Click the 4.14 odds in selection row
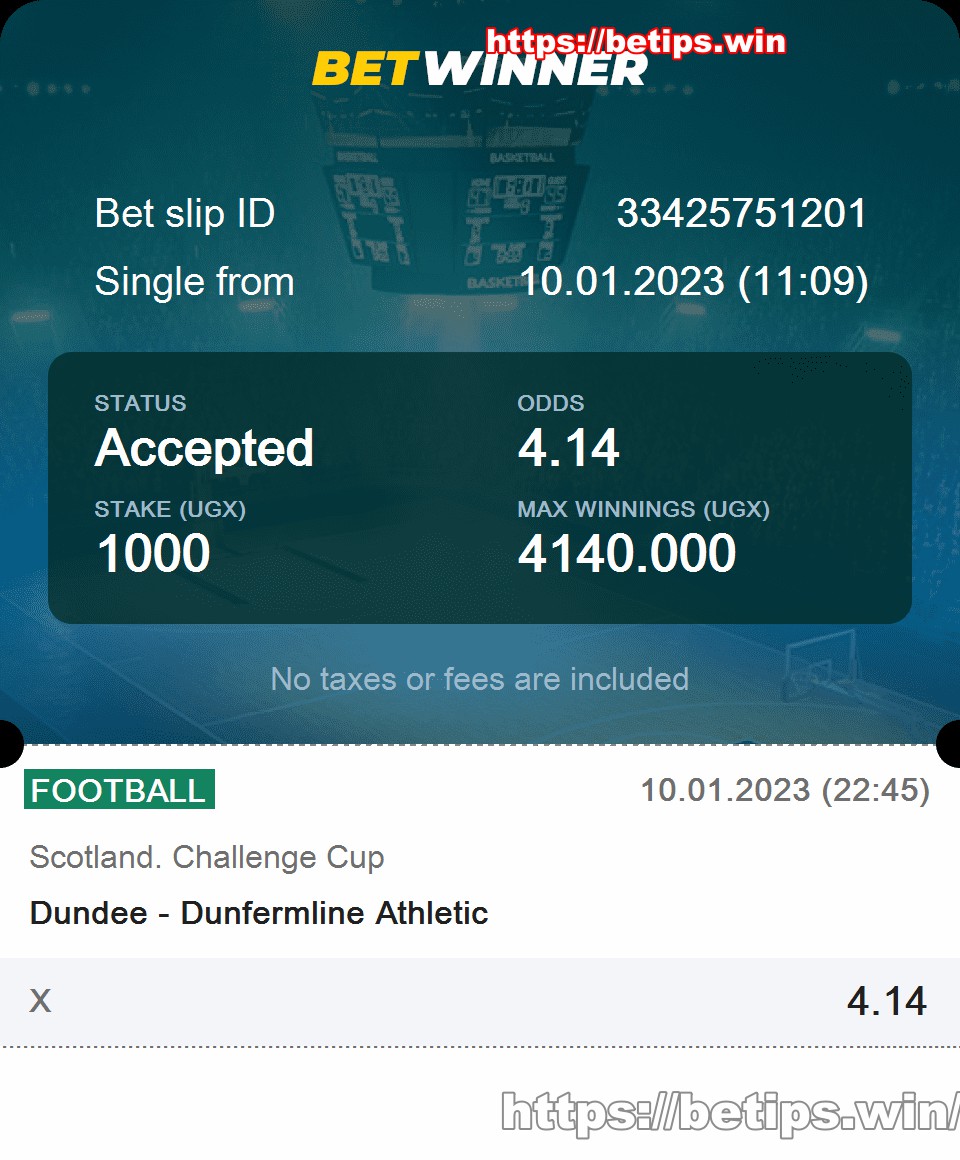The height and width of the screenshot is (1160, 960). 887,1001
